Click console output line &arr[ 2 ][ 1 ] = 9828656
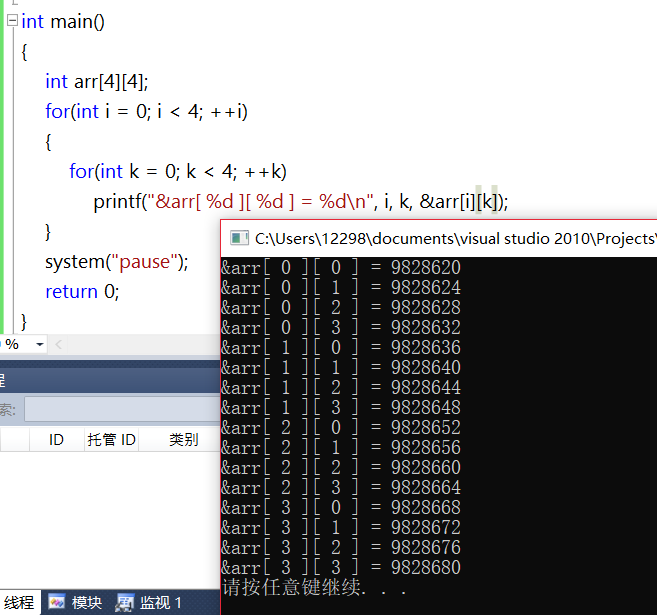Viewport: 657px width, 615px height. [x=341, y=447]
